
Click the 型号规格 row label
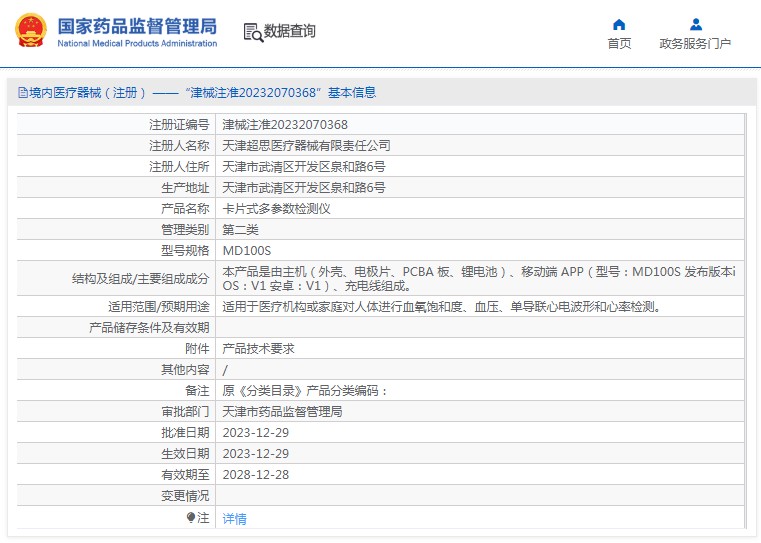click(185, 250)
